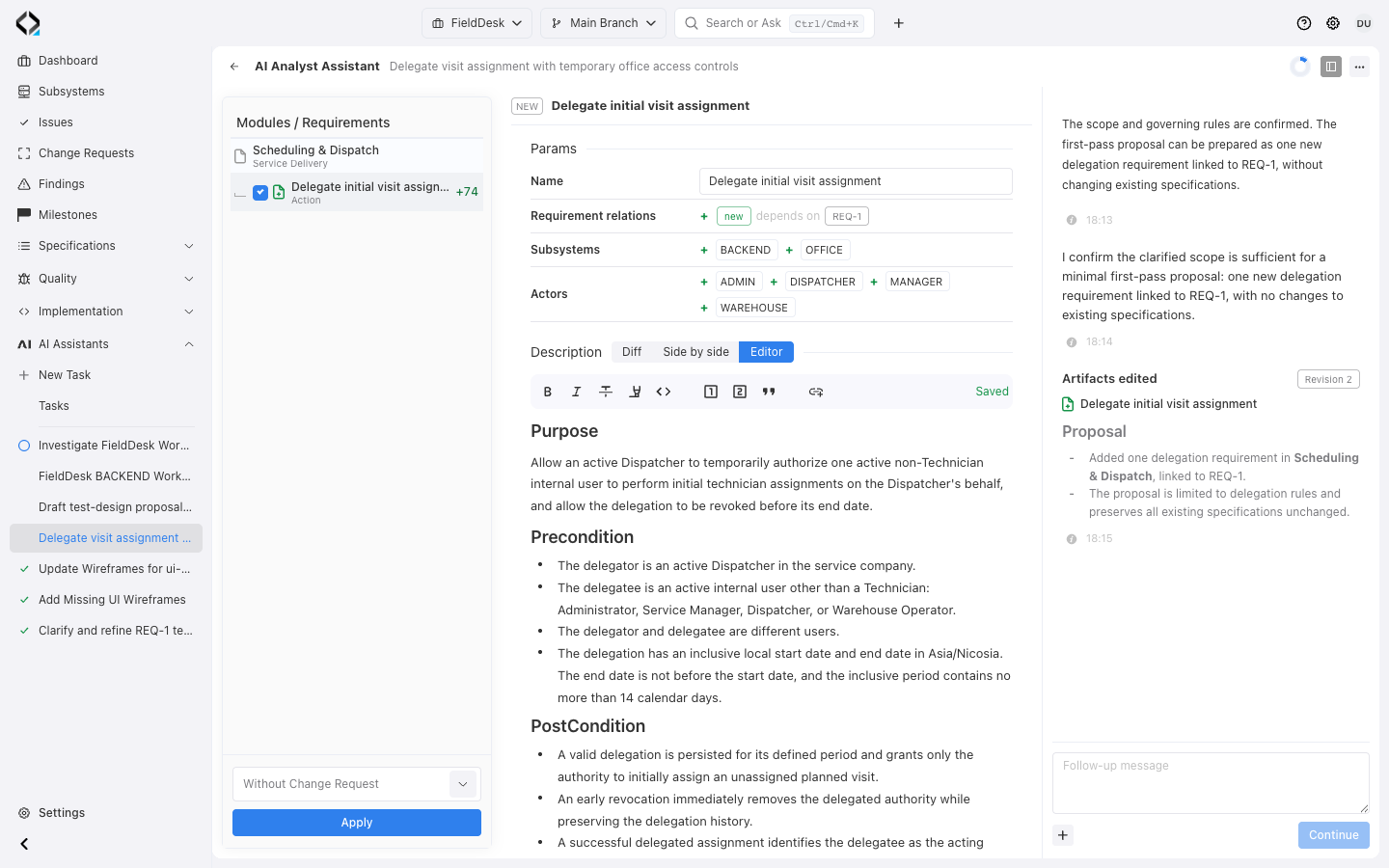1389x868 pixels.
Task: Collapse the left sidebar with the arrow icon
Action: click(24, 844)
